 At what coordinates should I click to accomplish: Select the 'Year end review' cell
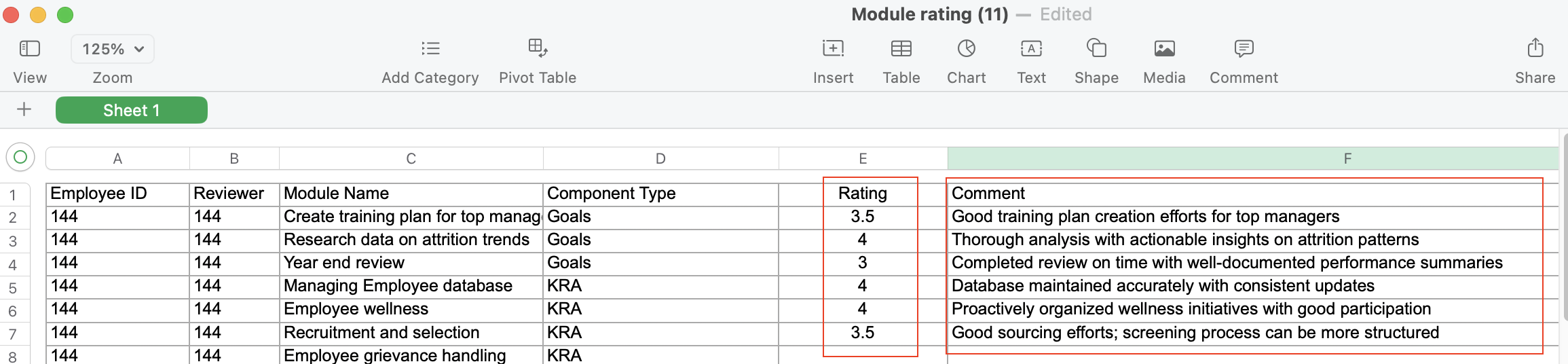[x=411, y=263]
